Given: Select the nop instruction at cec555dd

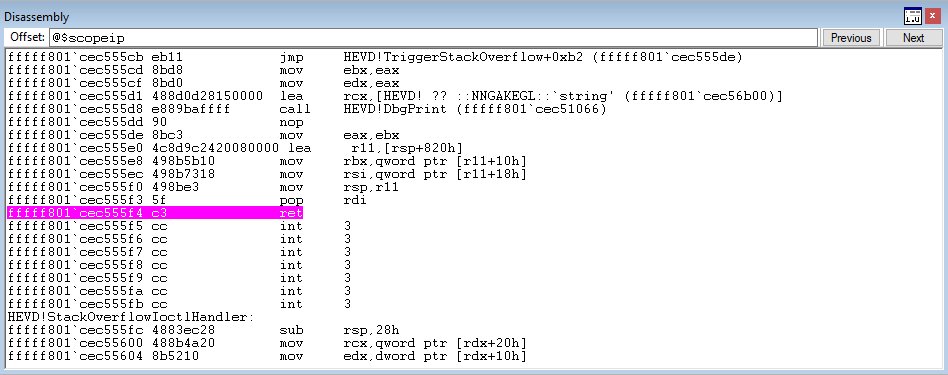Looking at the screenshot, I should coord(155,122).
